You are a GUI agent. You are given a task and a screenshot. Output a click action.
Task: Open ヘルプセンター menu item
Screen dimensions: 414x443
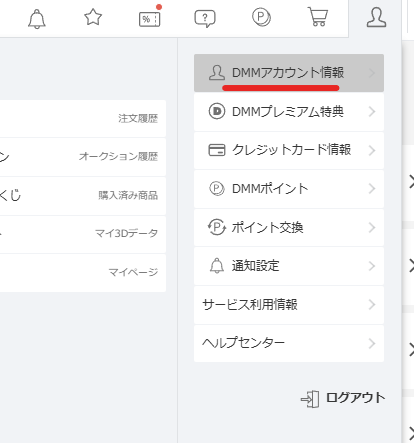[289, 343]
